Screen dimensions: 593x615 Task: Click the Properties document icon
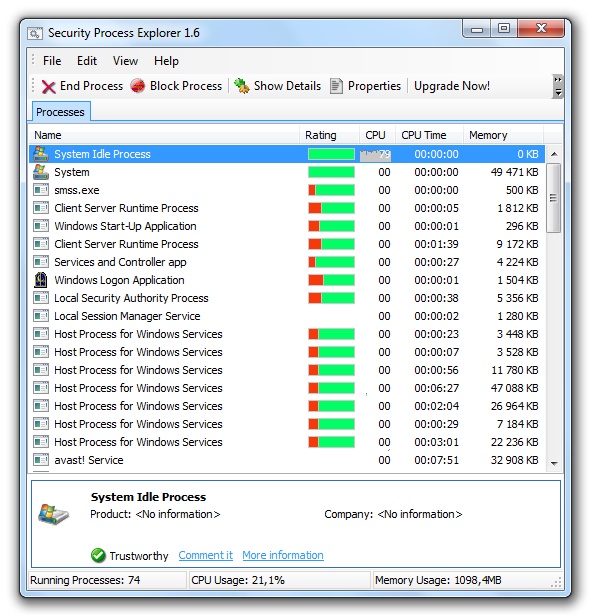pyautogui.click(x=336, y=86)
